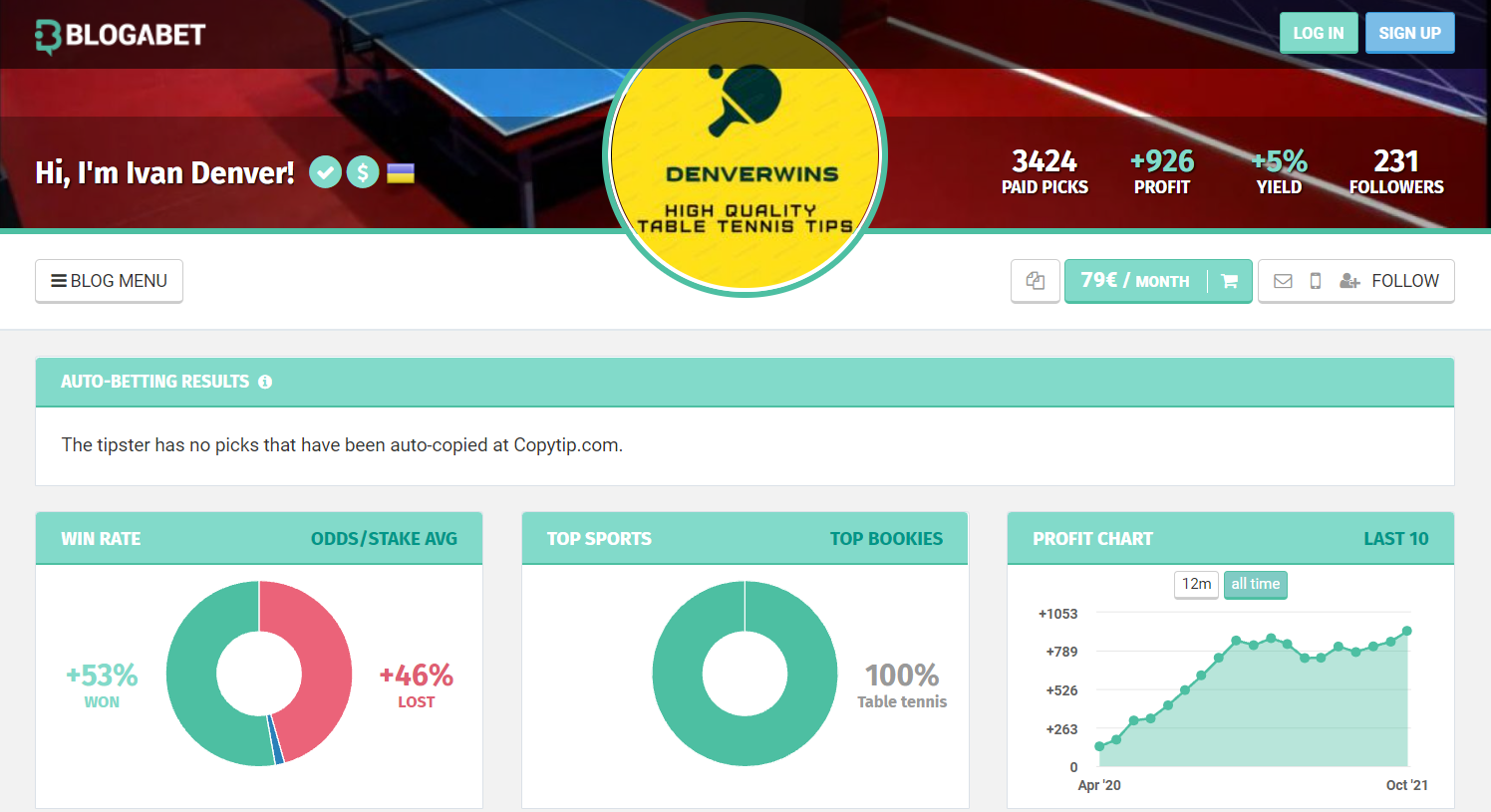
Task: Subscribe using the 79€ / month button
Action: coord(1135,281)
